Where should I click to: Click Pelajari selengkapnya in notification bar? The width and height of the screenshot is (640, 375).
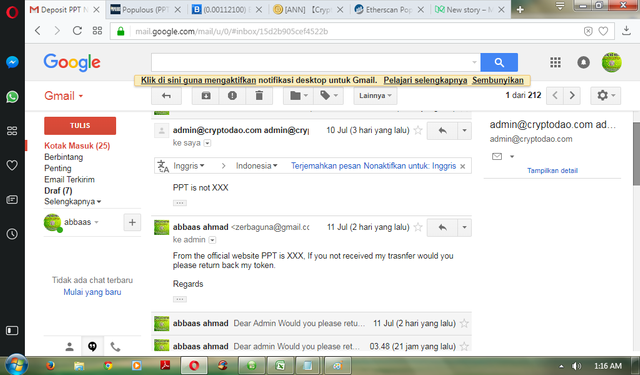(425, 80)
